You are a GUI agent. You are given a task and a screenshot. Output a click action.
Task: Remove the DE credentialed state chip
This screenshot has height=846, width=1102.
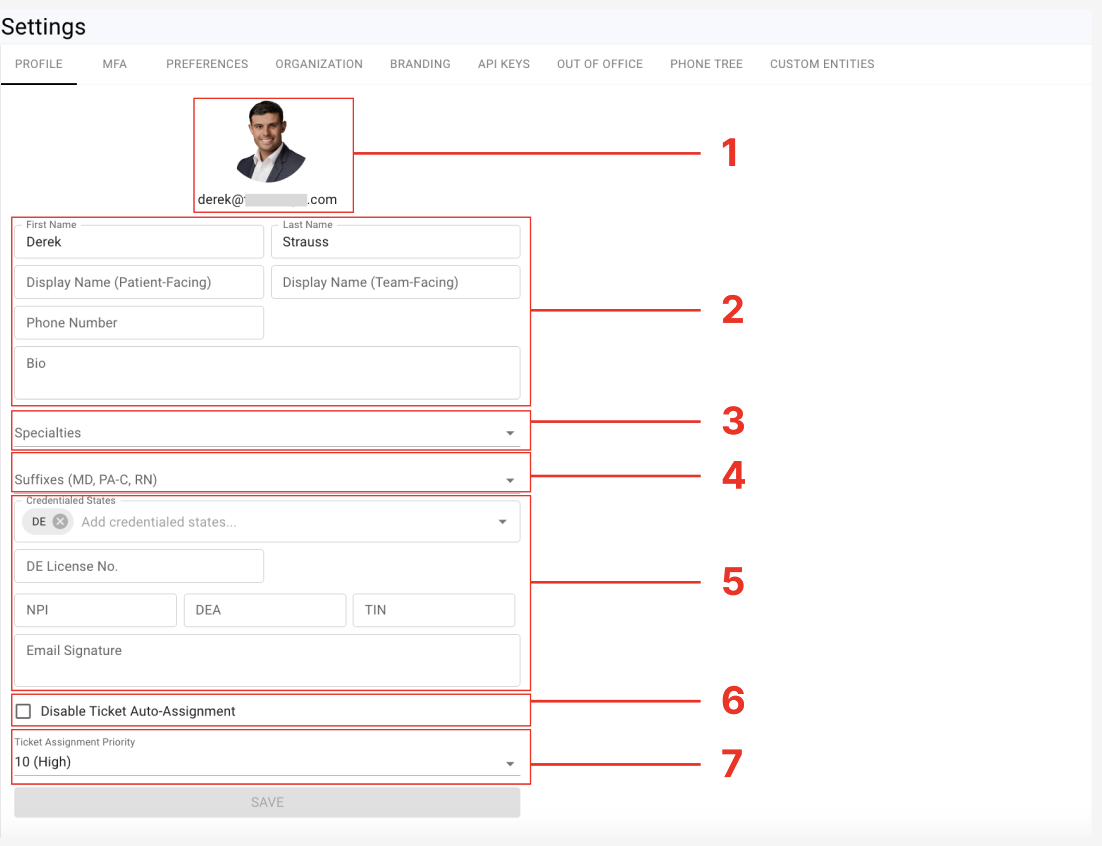(61, 522)
